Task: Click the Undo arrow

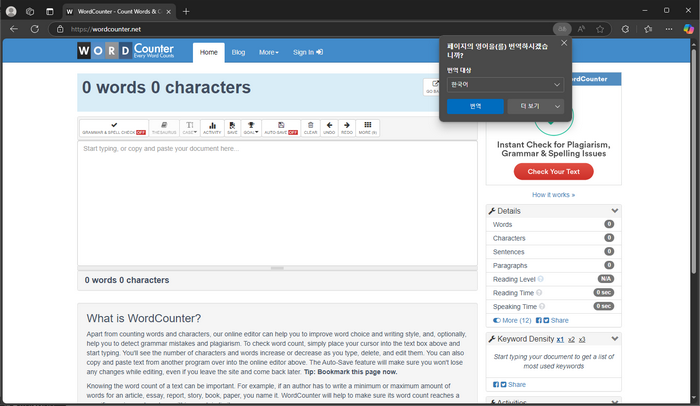Action: click(329, 128)
